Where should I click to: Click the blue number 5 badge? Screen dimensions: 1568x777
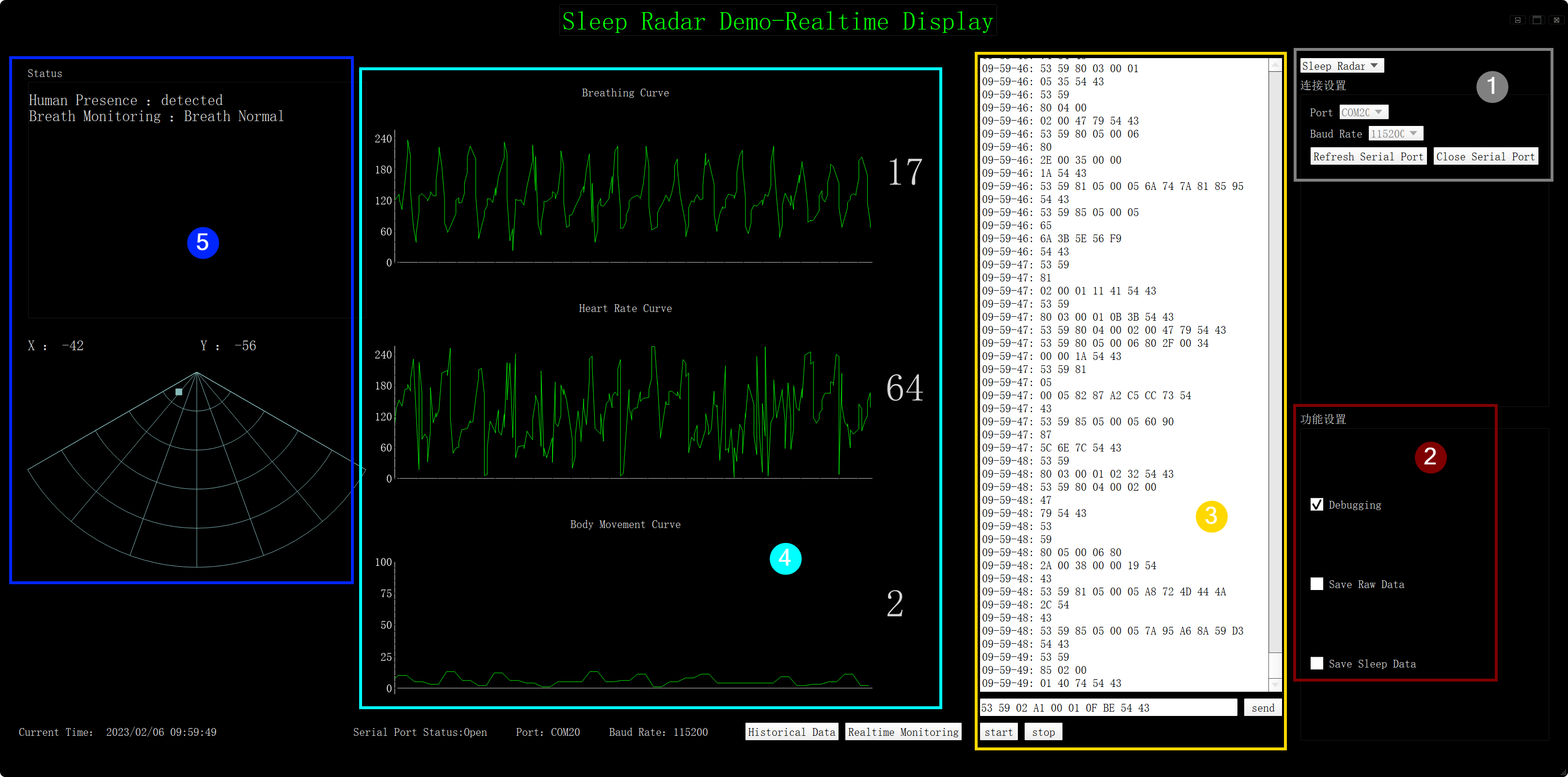point(203,243)
